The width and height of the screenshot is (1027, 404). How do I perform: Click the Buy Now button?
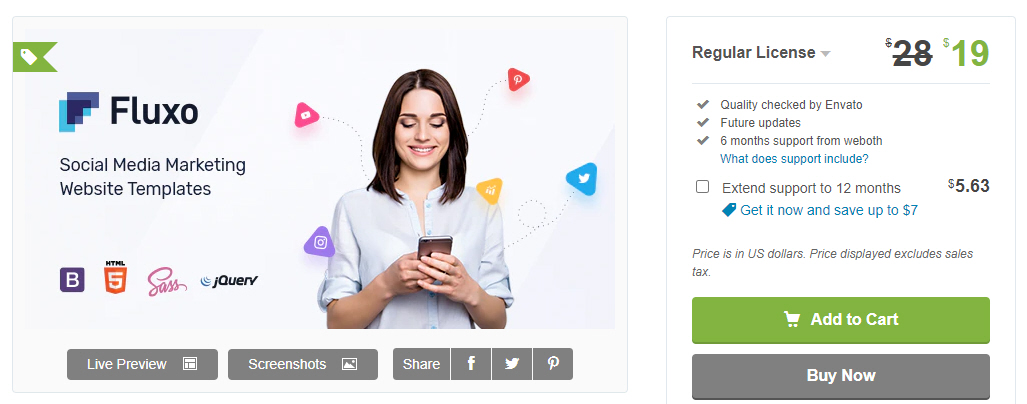[840, 376]
